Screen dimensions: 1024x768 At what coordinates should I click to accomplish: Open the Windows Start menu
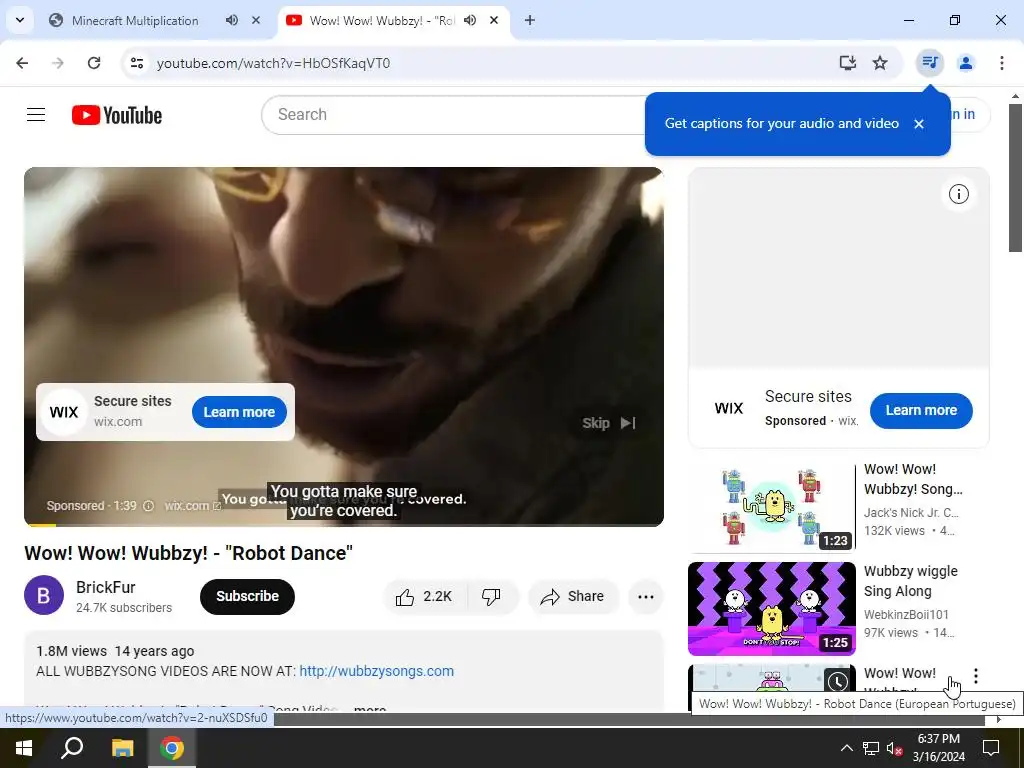(24, 748)
